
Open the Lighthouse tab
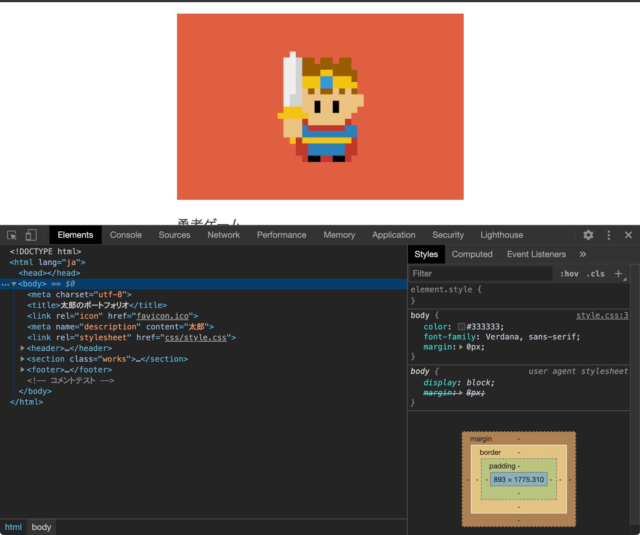coord(502,235)
